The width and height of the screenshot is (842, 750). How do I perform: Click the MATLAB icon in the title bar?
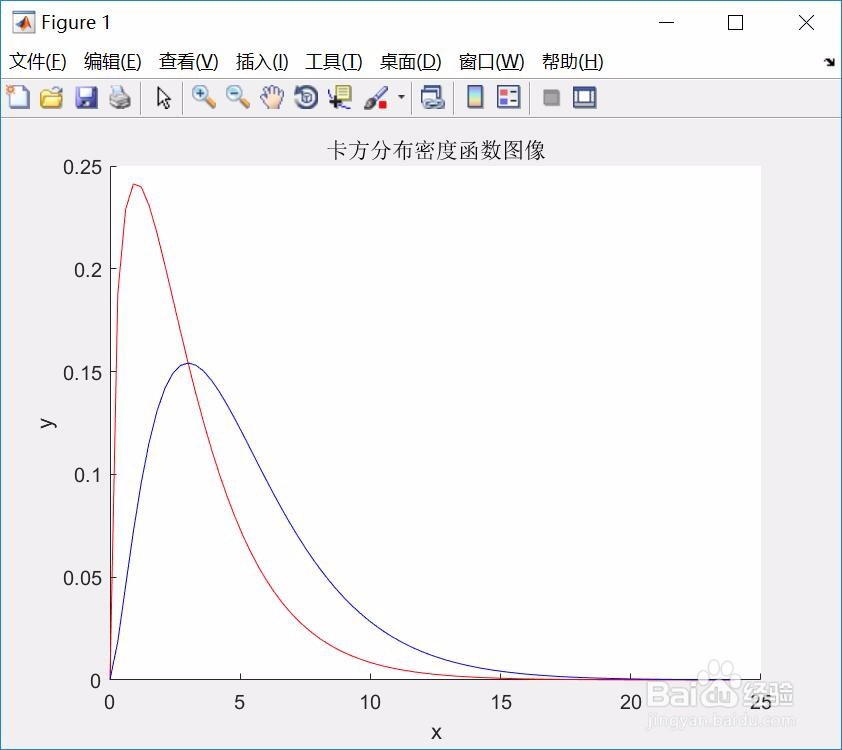(24, 23)
